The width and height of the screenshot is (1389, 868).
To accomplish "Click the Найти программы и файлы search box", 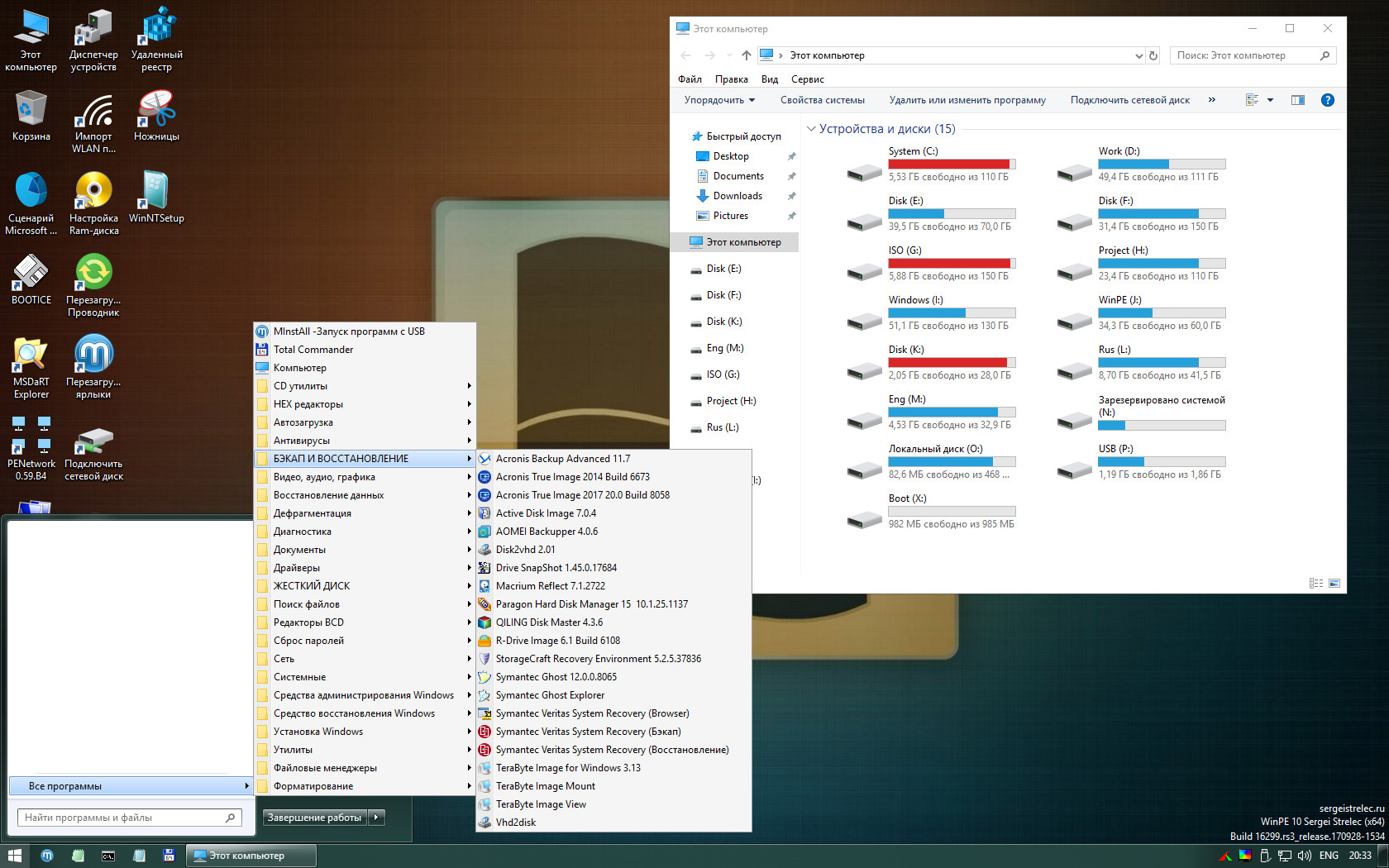I will (x=124, y=818).
